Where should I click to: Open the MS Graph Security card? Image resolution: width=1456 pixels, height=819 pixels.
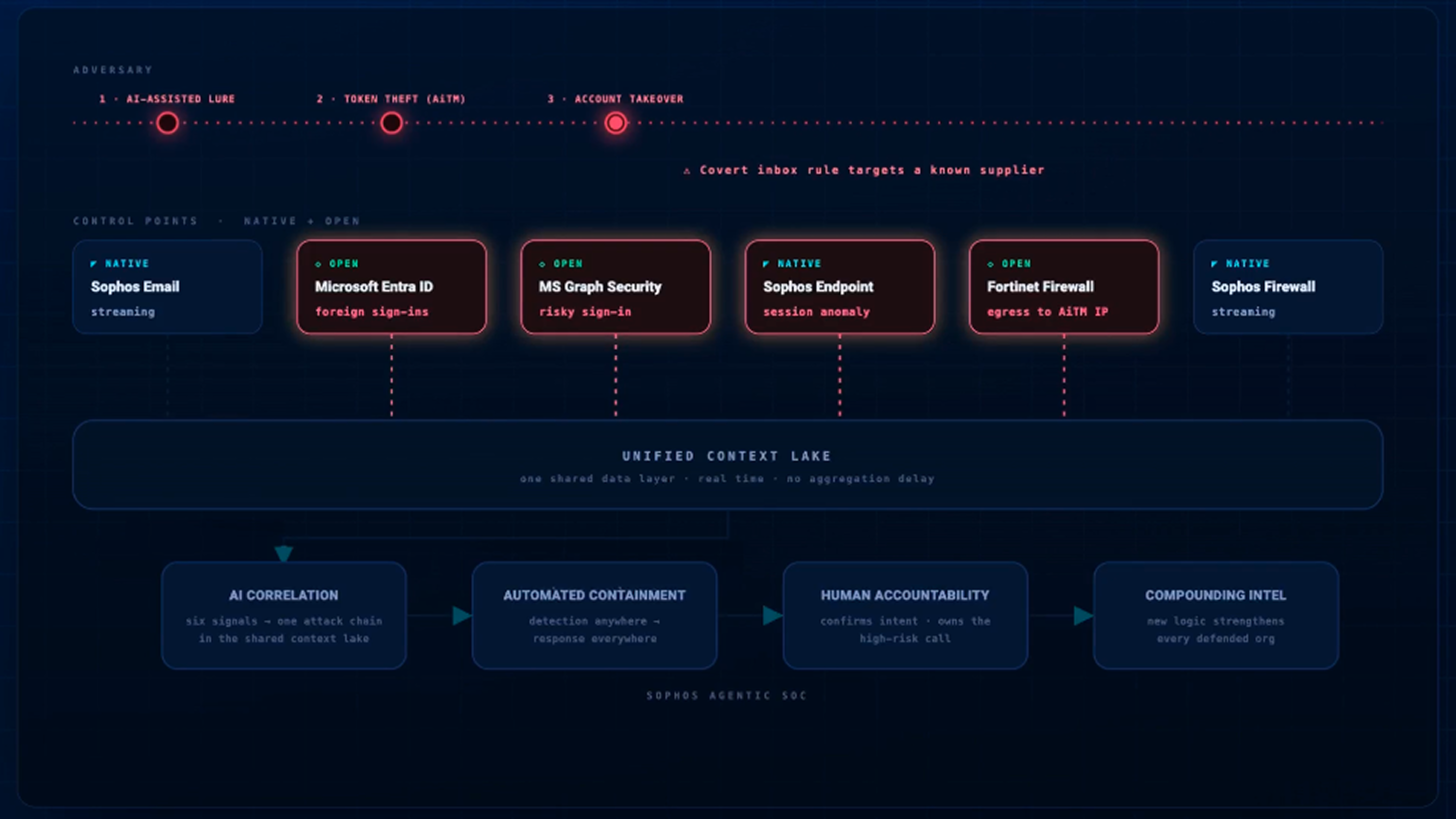(616, 287)
